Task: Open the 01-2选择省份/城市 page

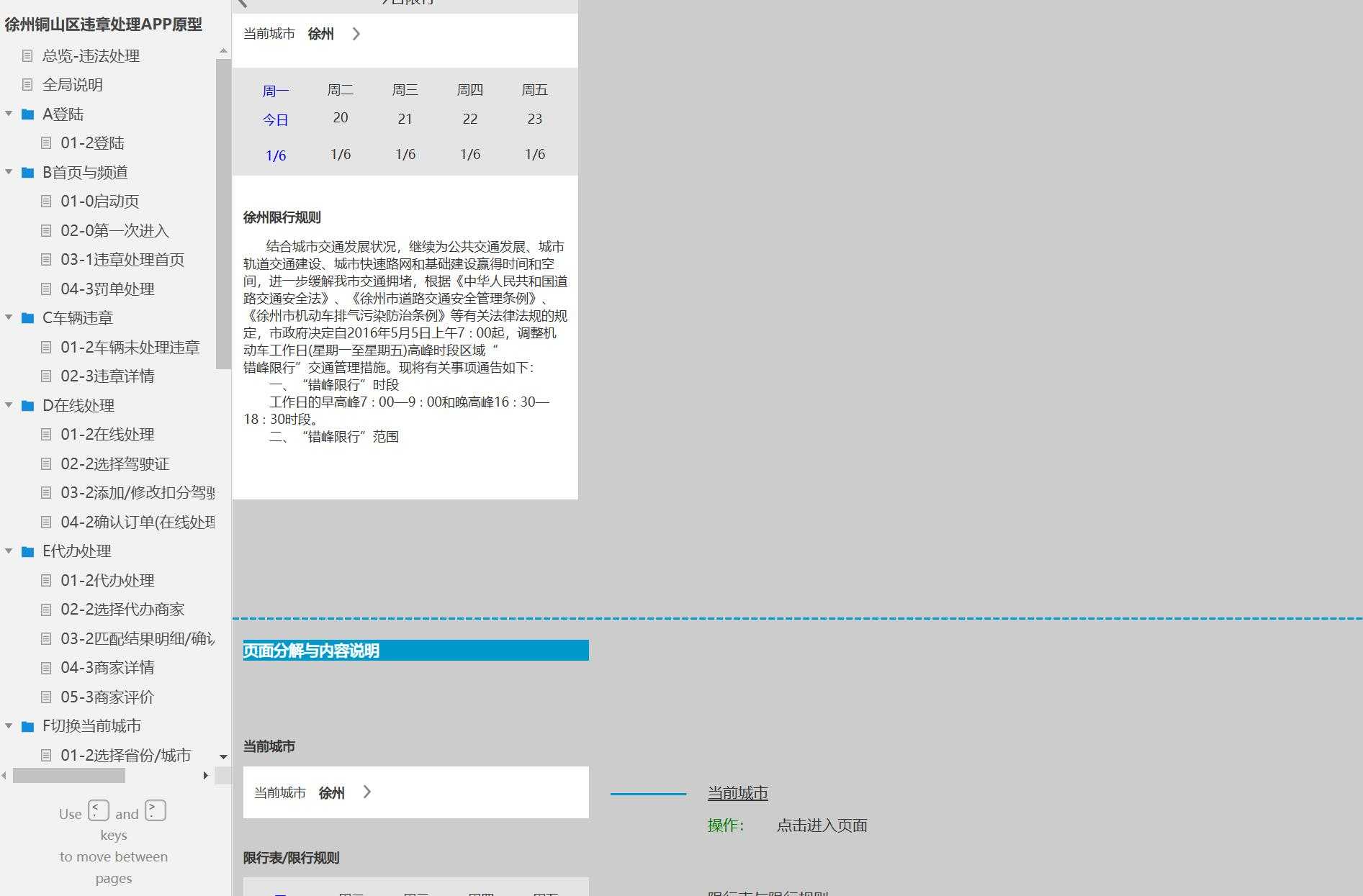Action: [125, 755]
